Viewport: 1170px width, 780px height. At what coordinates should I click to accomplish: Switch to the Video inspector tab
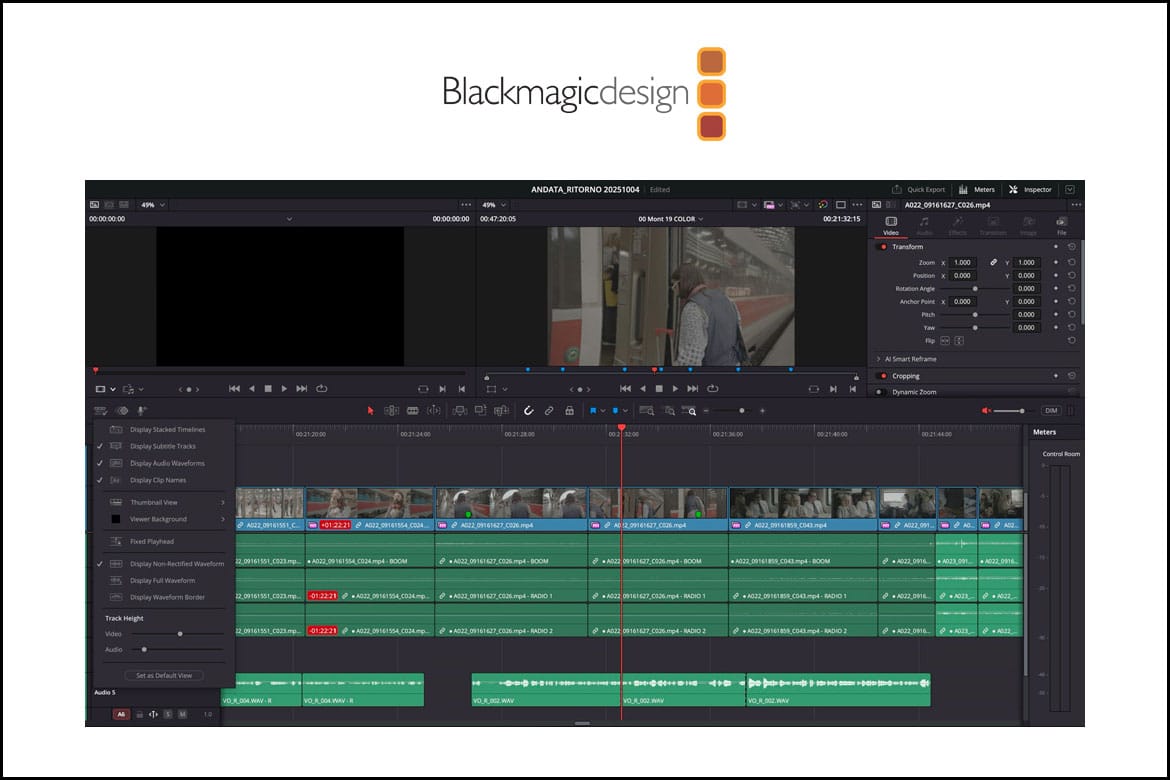coord(891,225)
